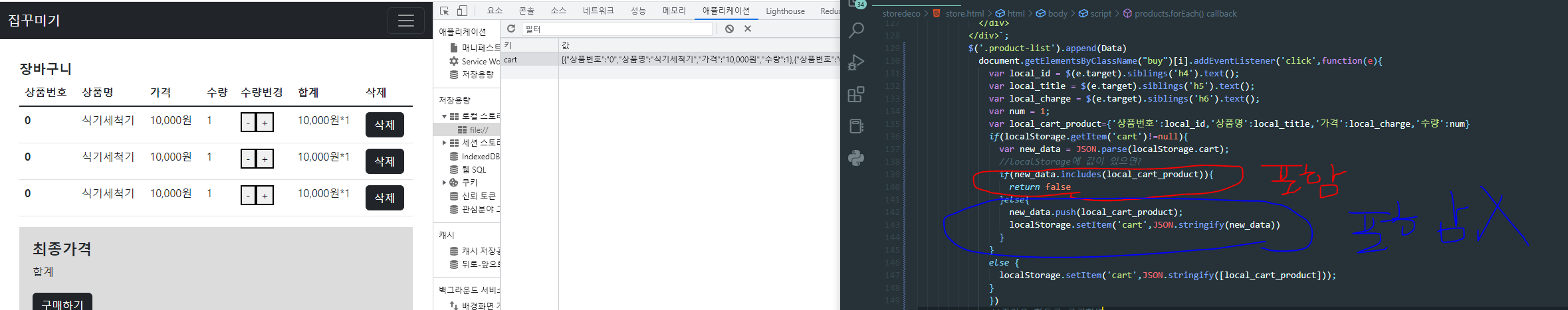The height and width of the screenshot is (310, 1568).
Task: Click 삭제 in the third cart row
Action: 385,198
